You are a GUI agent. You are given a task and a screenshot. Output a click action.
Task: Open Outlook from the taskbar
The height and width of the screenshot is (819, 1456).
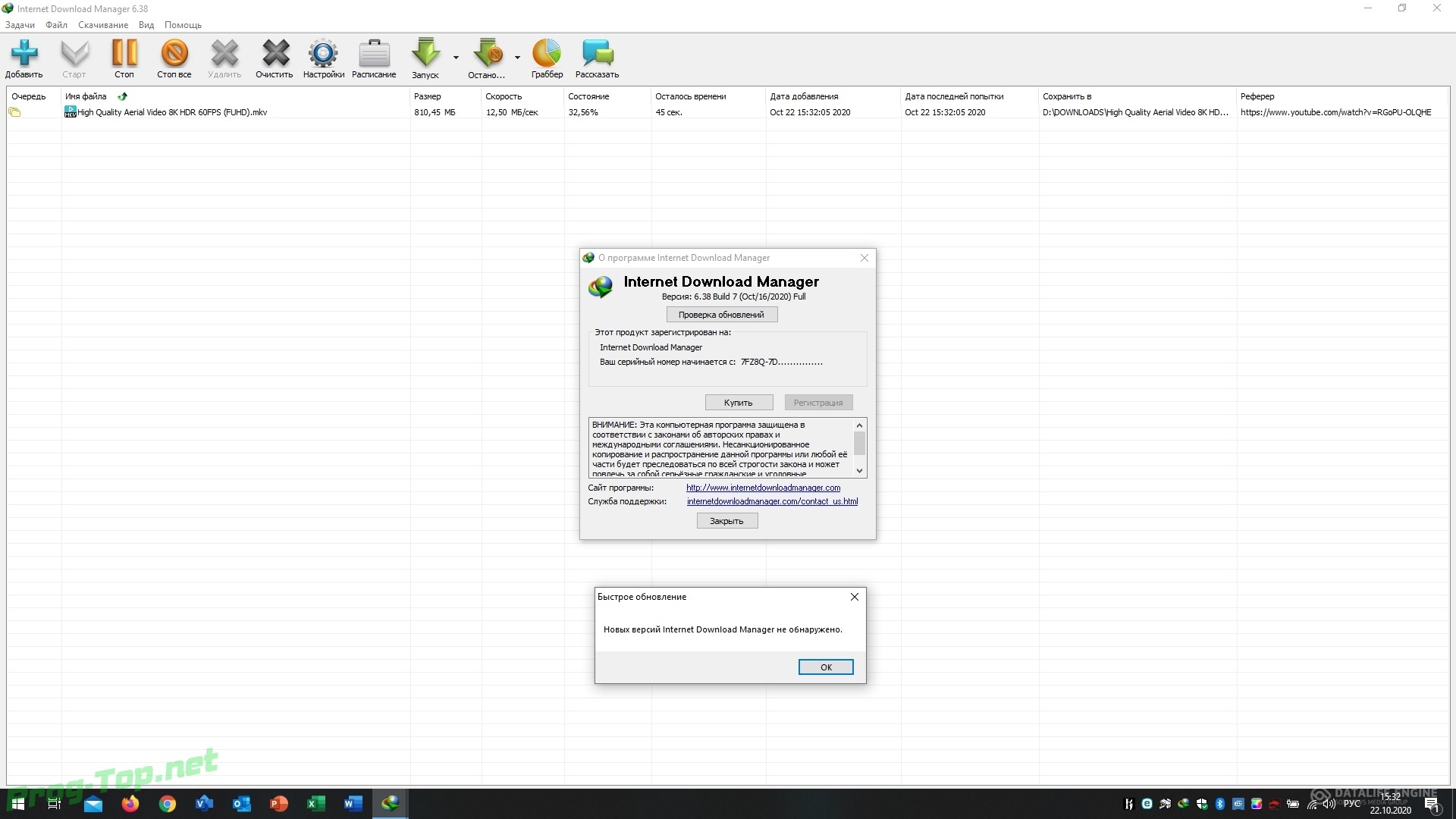pos(241,804)
